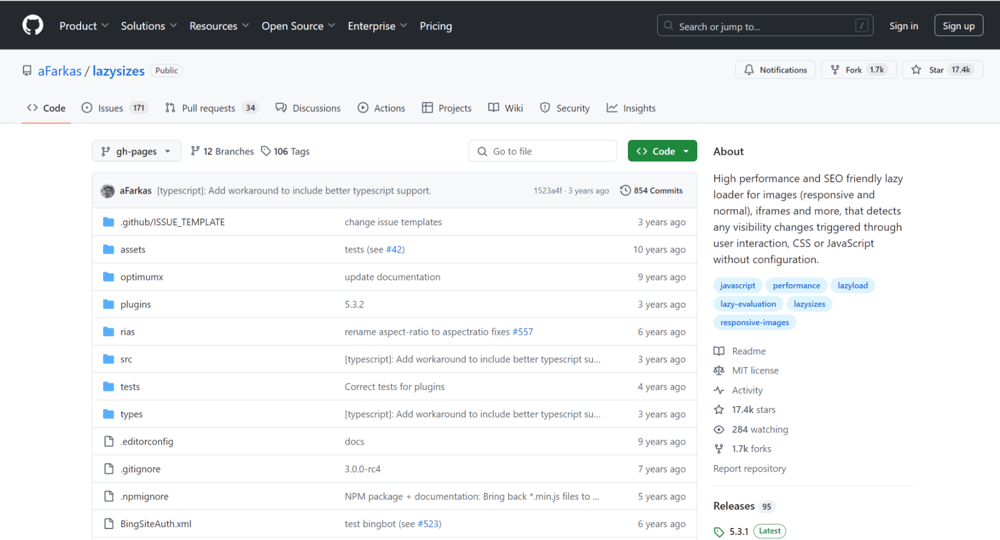Click the 12 Branches link
Screen dimensions: 1000x540
point(222,151)
